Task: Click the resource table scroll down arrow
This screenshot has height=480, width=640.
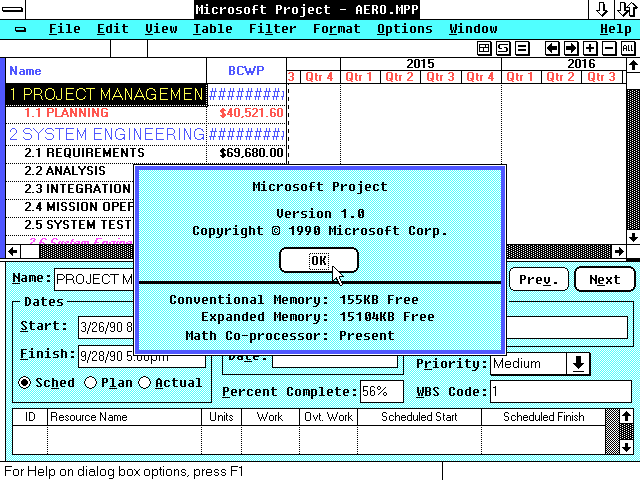Action: pyautogui.click(x=626, y=446)
